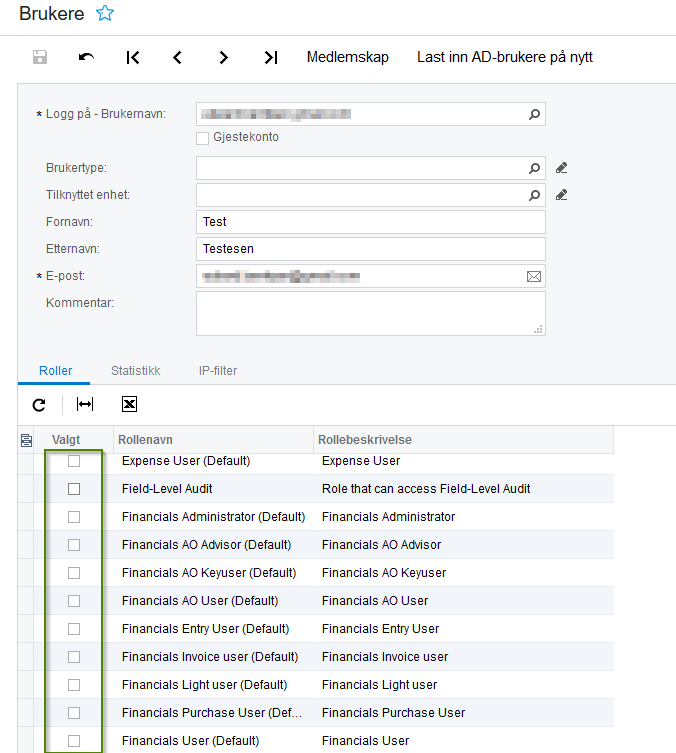Enable the Gjestekonto checkbox
Image resolution: width=676 pixels, height=753 pixels.
coord(203,138)
